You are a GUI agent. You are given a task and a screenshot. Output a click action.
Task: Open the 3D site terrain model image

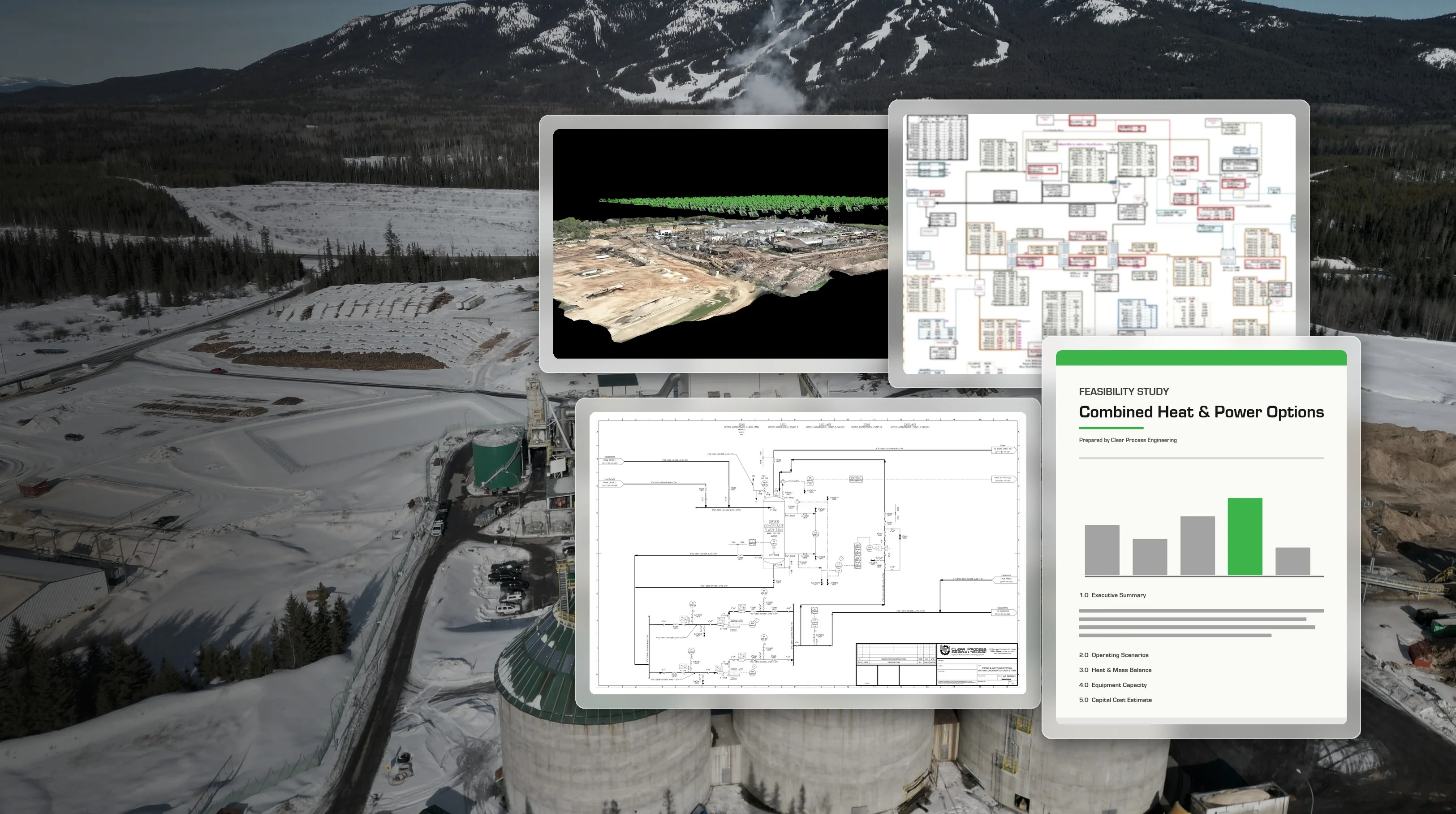721,244
